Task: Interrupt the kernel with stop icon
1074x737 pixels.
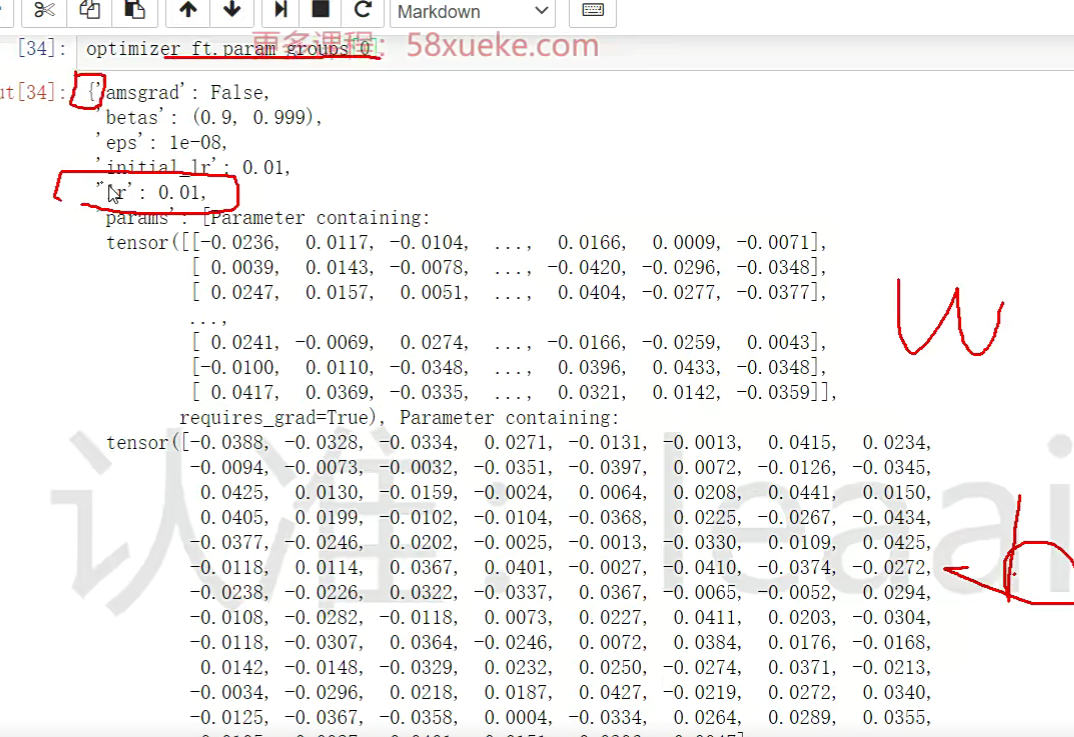Action: pos(321,11)
